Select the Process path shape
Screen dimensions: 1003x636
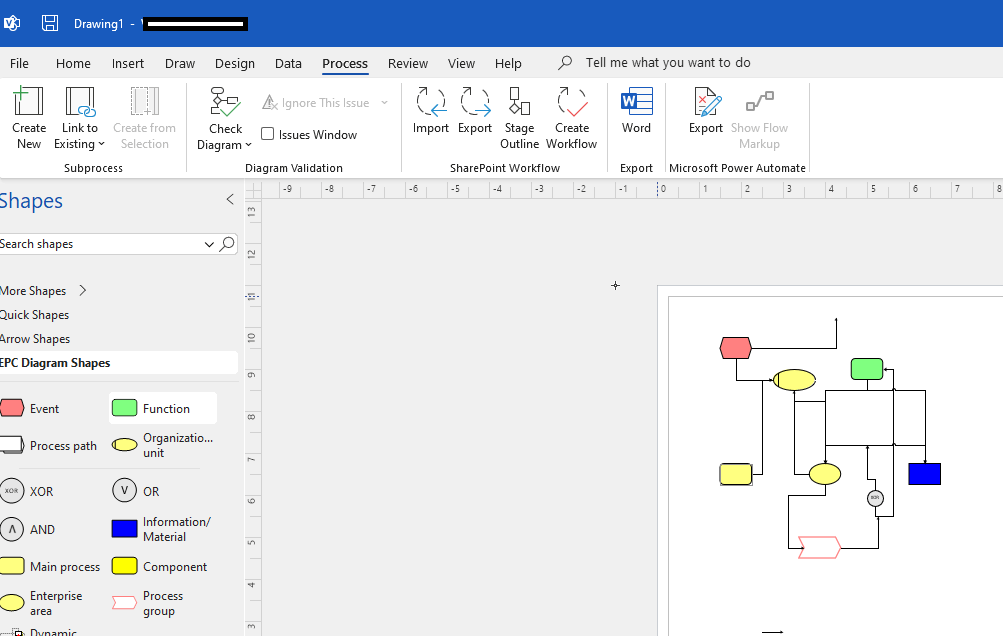click(x=50, y=445)
